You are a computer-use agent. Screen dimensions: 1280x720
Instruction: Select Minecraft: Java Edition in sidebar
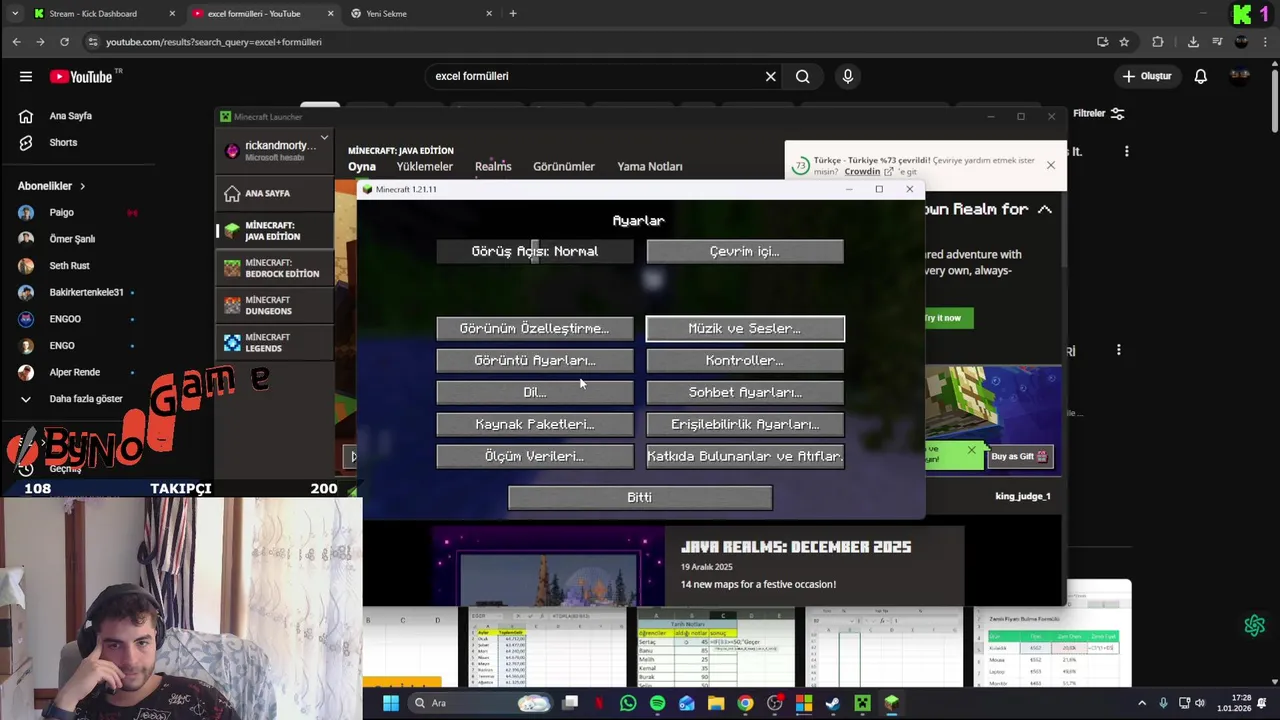[x=275, y=231]
